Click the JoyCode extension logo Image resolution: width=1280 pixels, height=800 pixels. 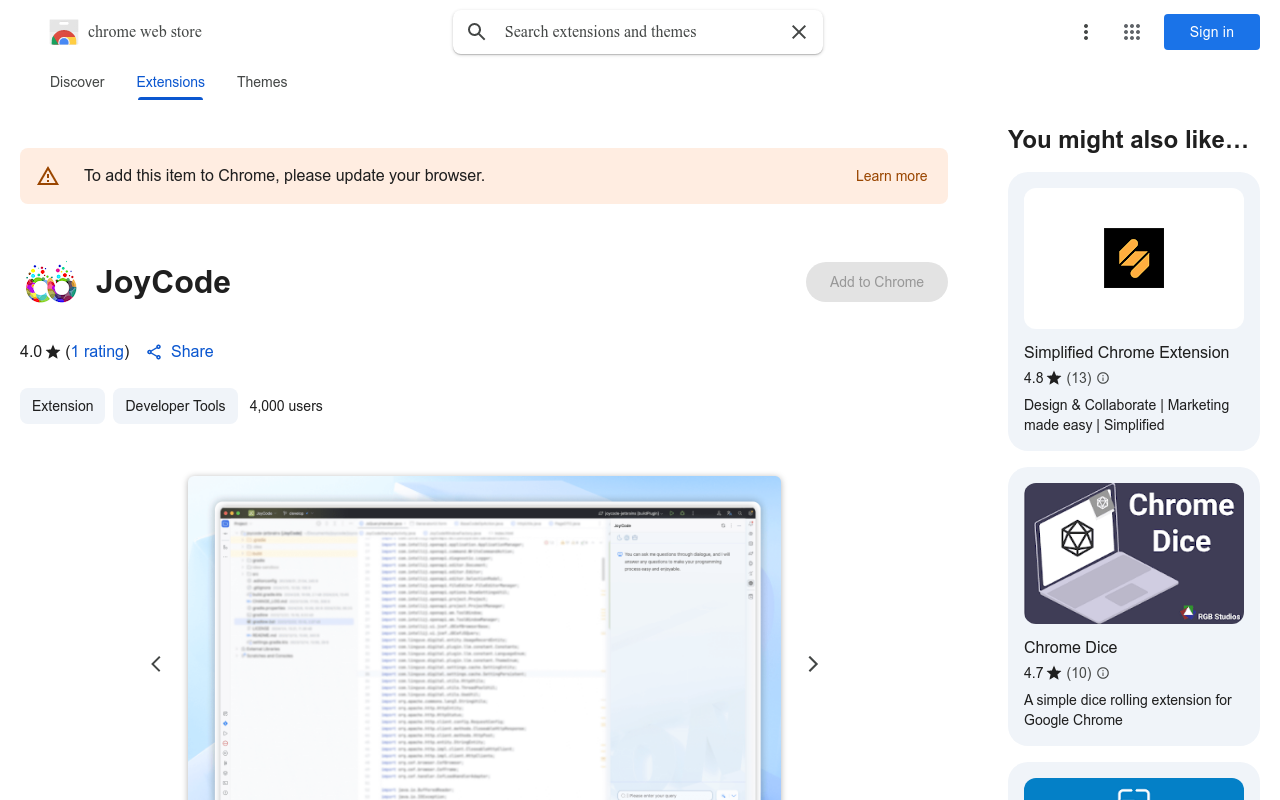pyautogui.click(x=50, y=283)
